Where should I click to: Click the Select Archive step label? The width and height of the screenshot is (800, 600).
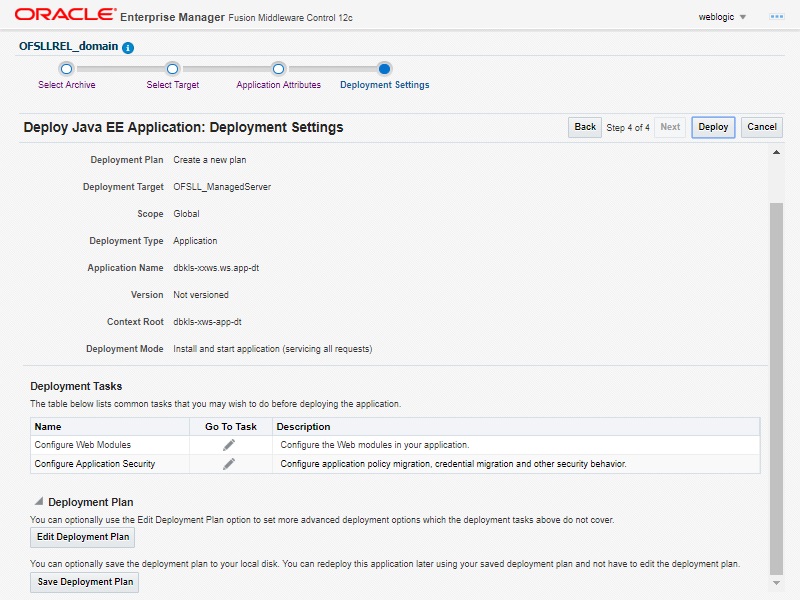click(x=67, y=85)
